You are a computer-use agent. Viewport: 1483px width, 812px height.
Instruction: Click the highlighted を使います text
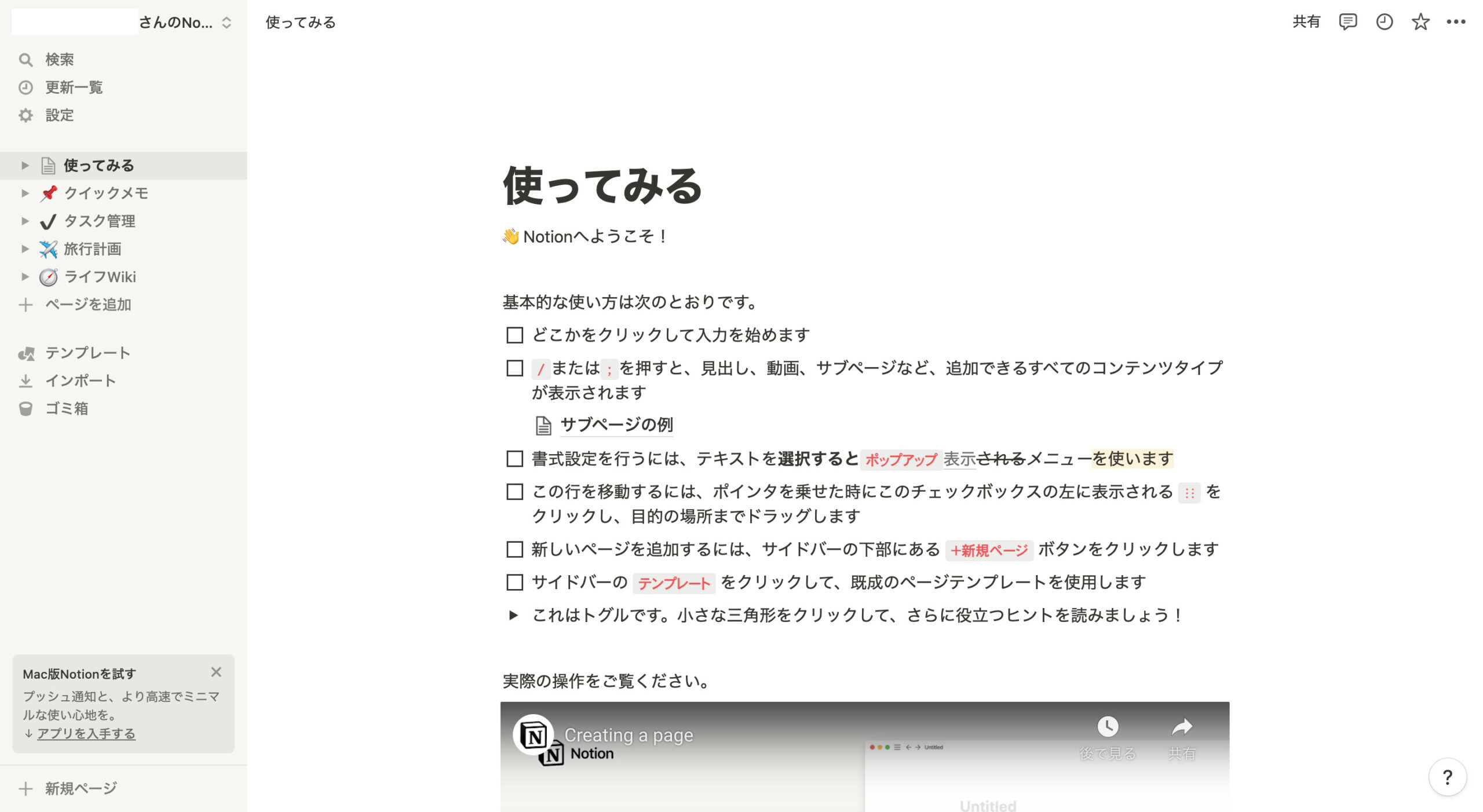(x=1133, y=459)
